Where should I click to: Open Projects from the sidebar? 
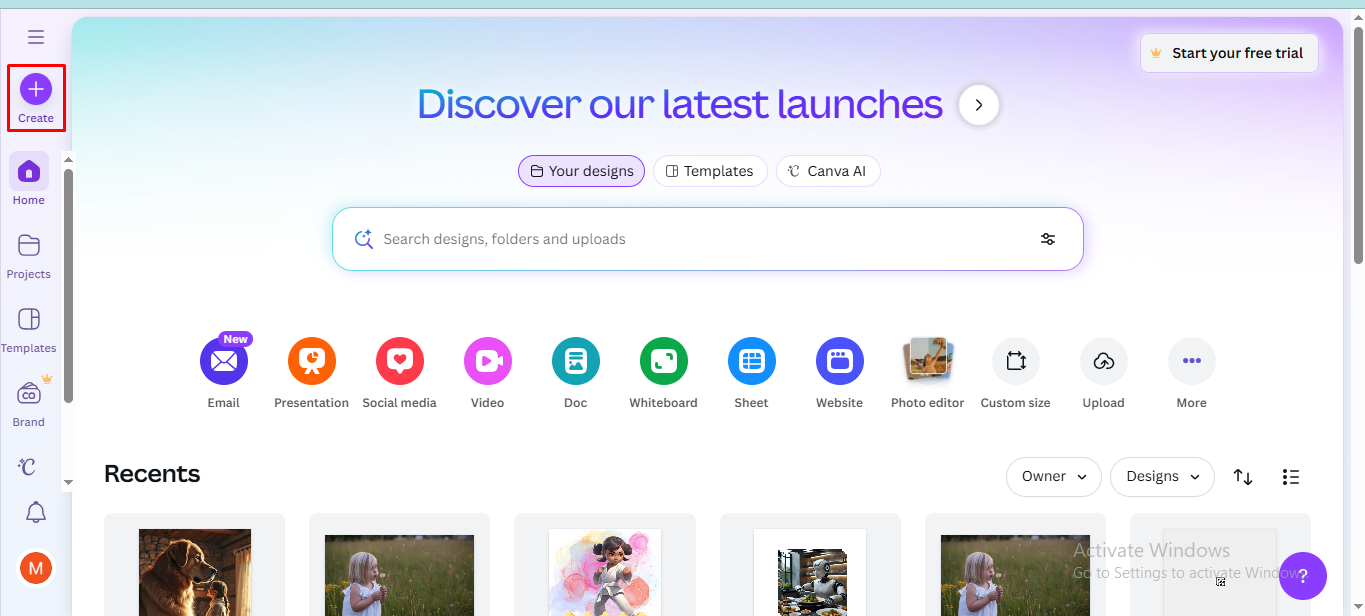(x=28, y=255)
